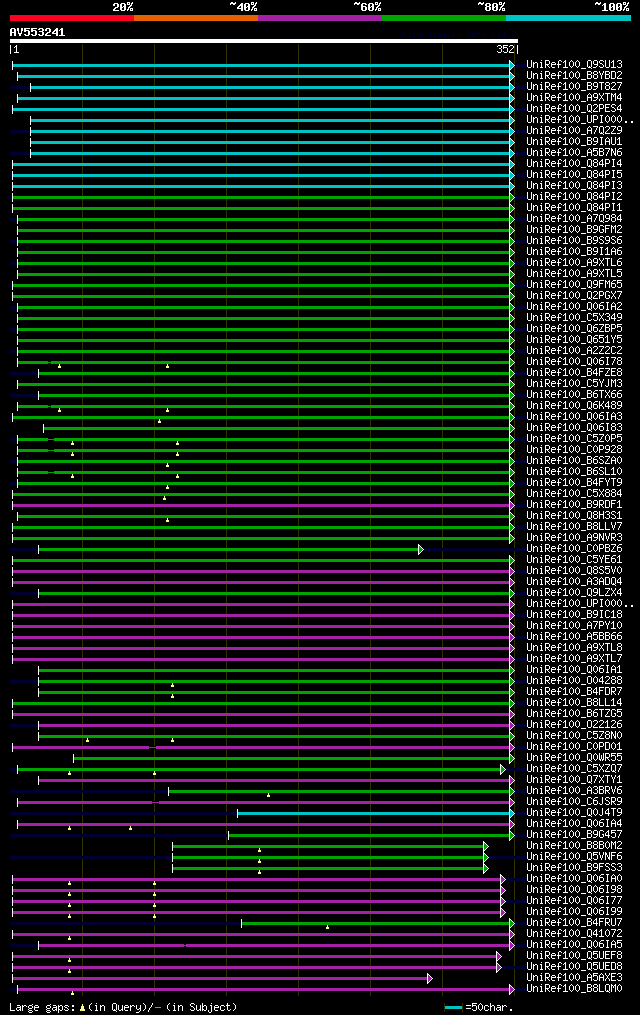Select the UniRef100_A5AXE3 label
This screenshot has height=1015, width=640.
tap(574, 978)
